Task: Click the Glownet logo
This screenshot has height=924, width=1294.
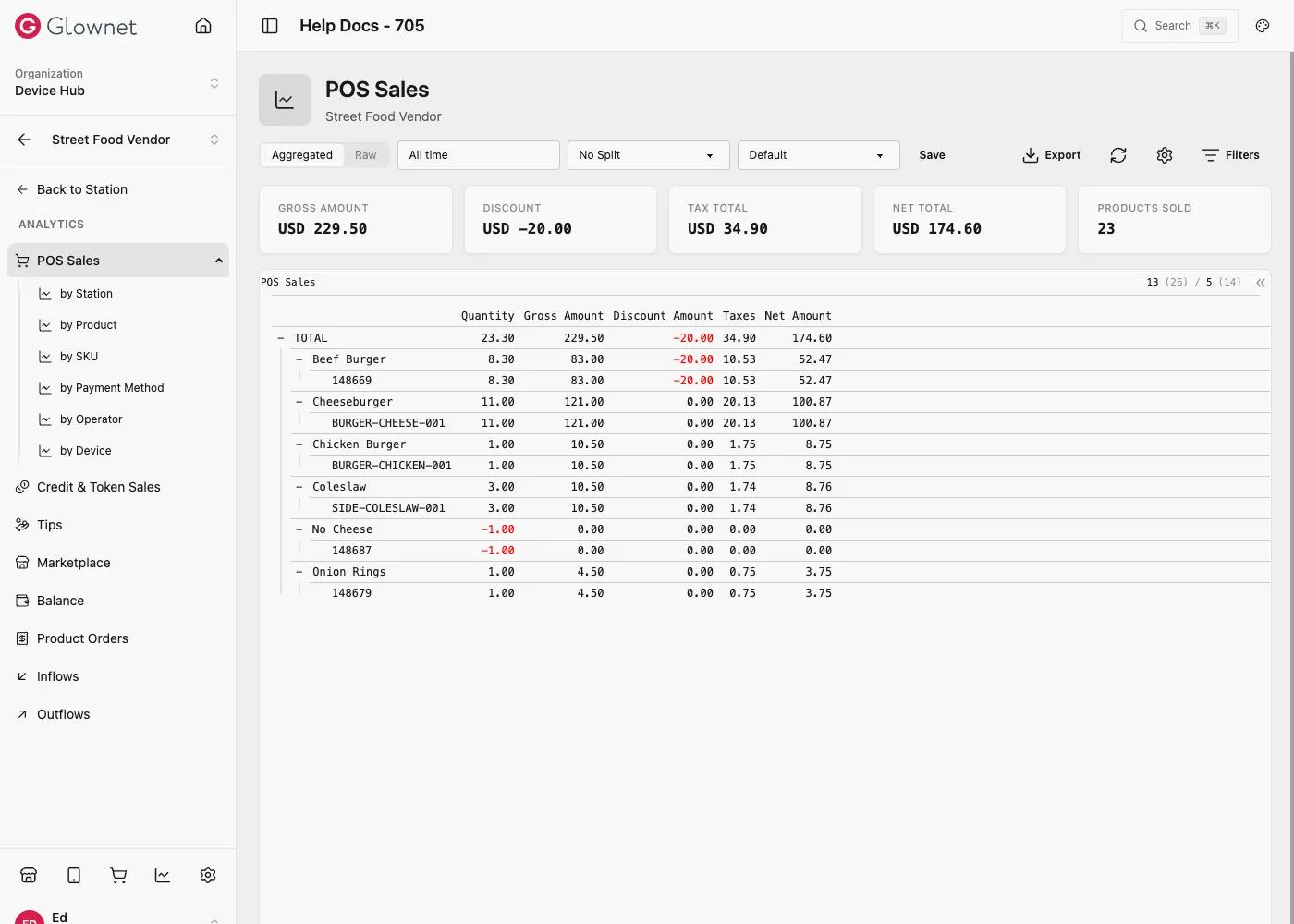Action: pos(76,26)
